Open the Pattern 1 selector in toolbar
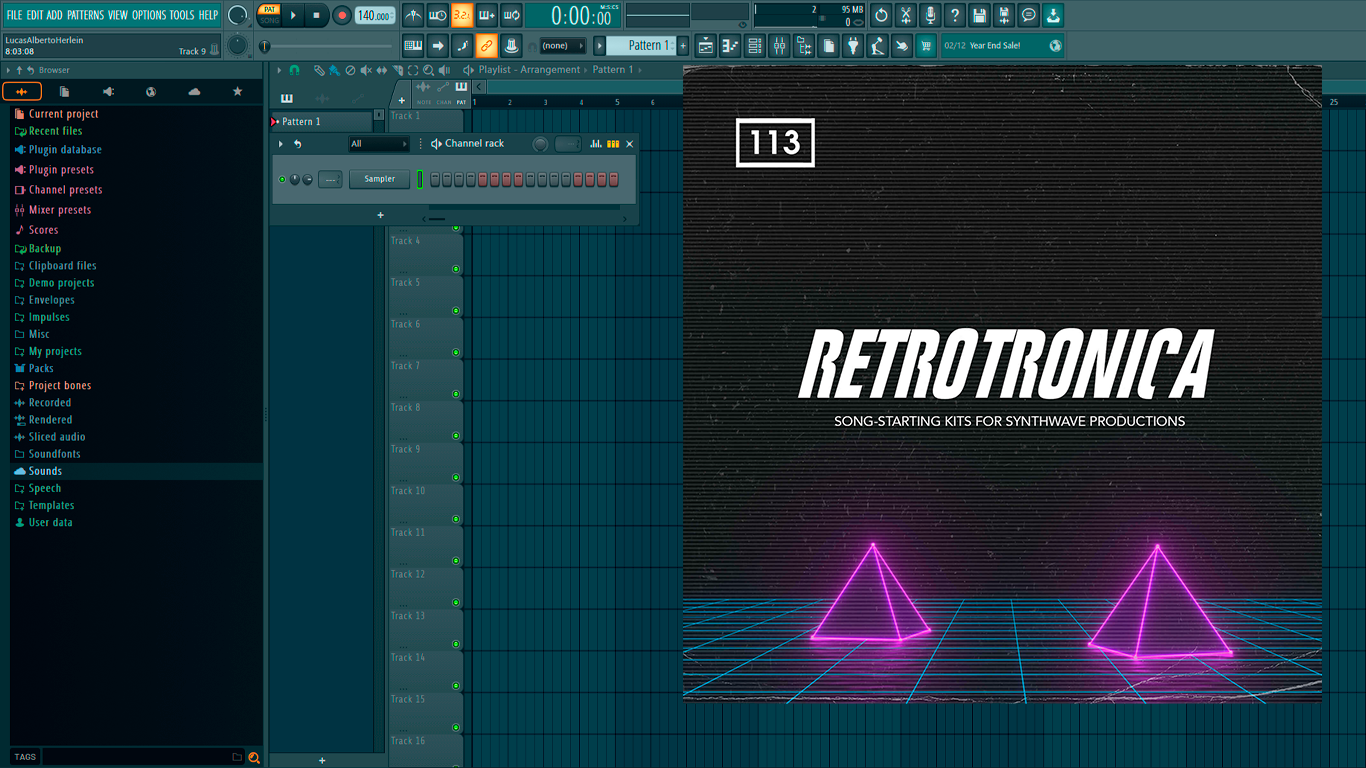Image resolution: width=1366 pixels, height=768 pixels. (643, 45)
